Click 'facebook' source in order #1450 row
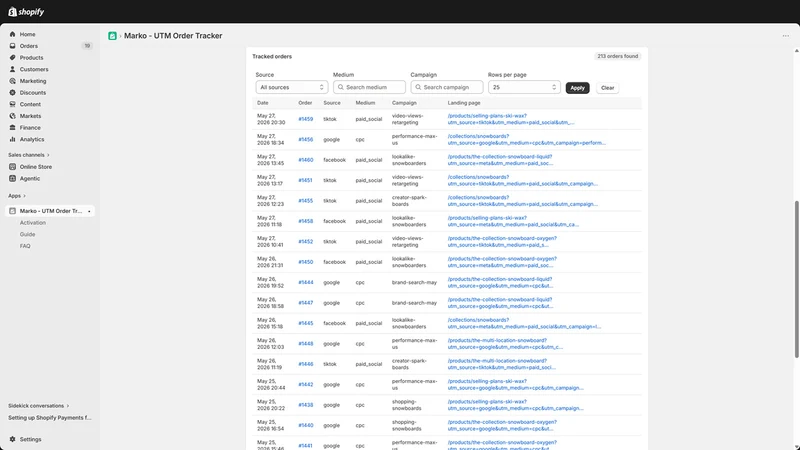The width and height of the screenshot is (800, 450). [x=334, y=262]
